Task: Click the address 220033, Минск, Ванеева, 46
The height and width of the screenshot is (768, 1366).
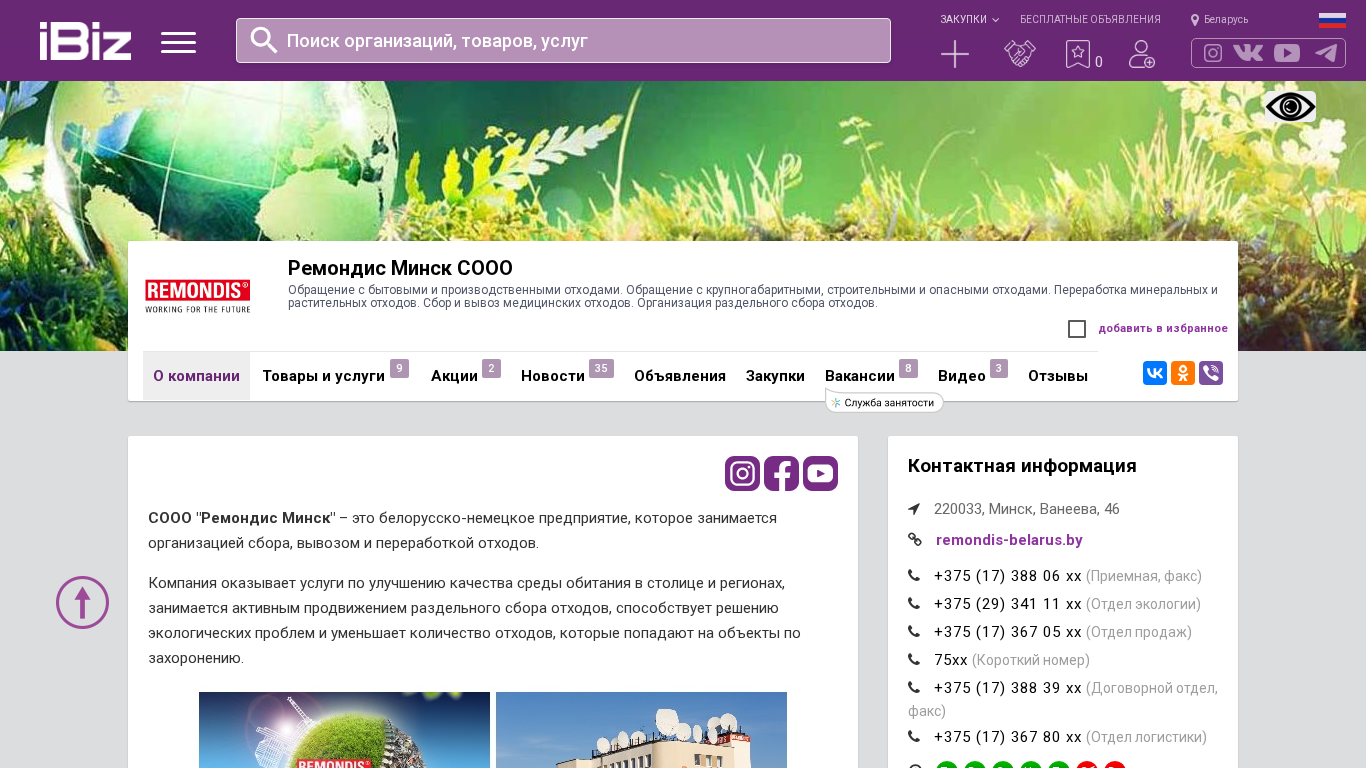Action: point(1027,509)
